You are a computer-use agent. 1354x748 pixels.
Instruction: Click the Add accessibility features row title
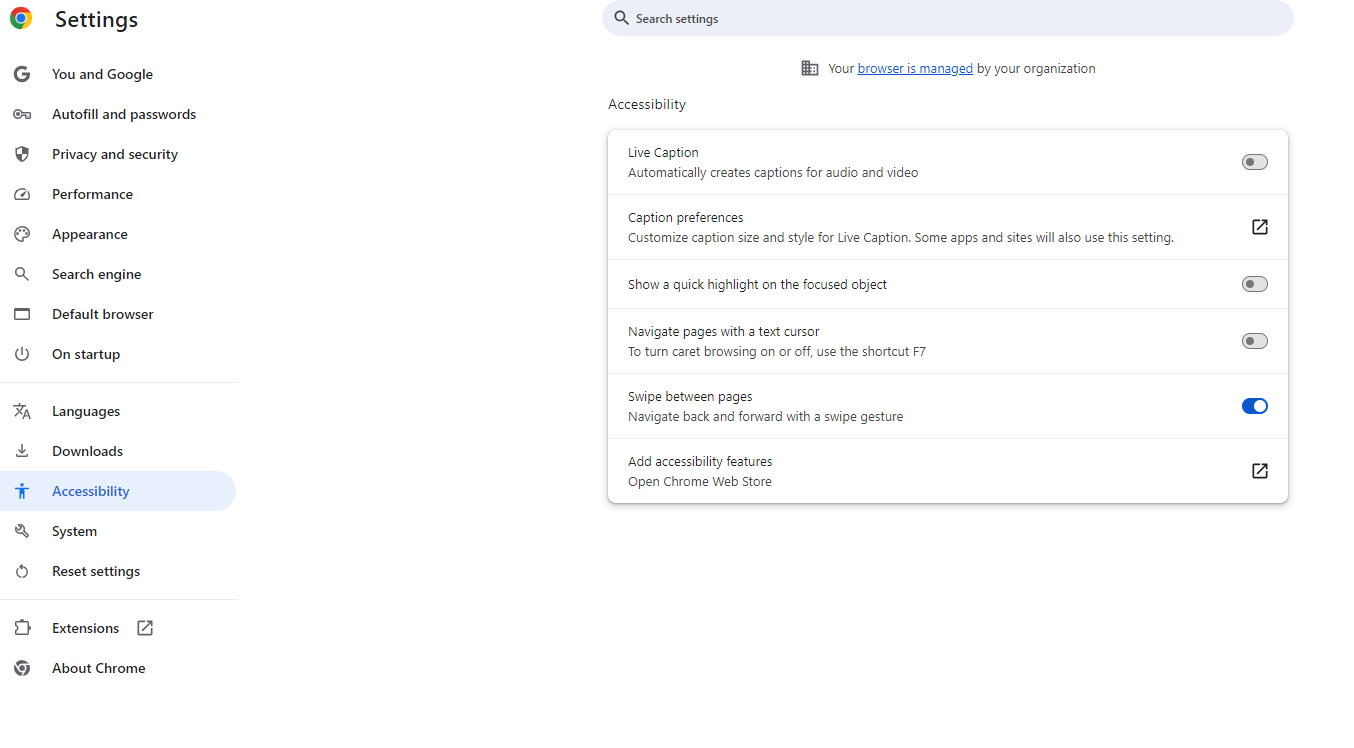(x=700, y=461)
